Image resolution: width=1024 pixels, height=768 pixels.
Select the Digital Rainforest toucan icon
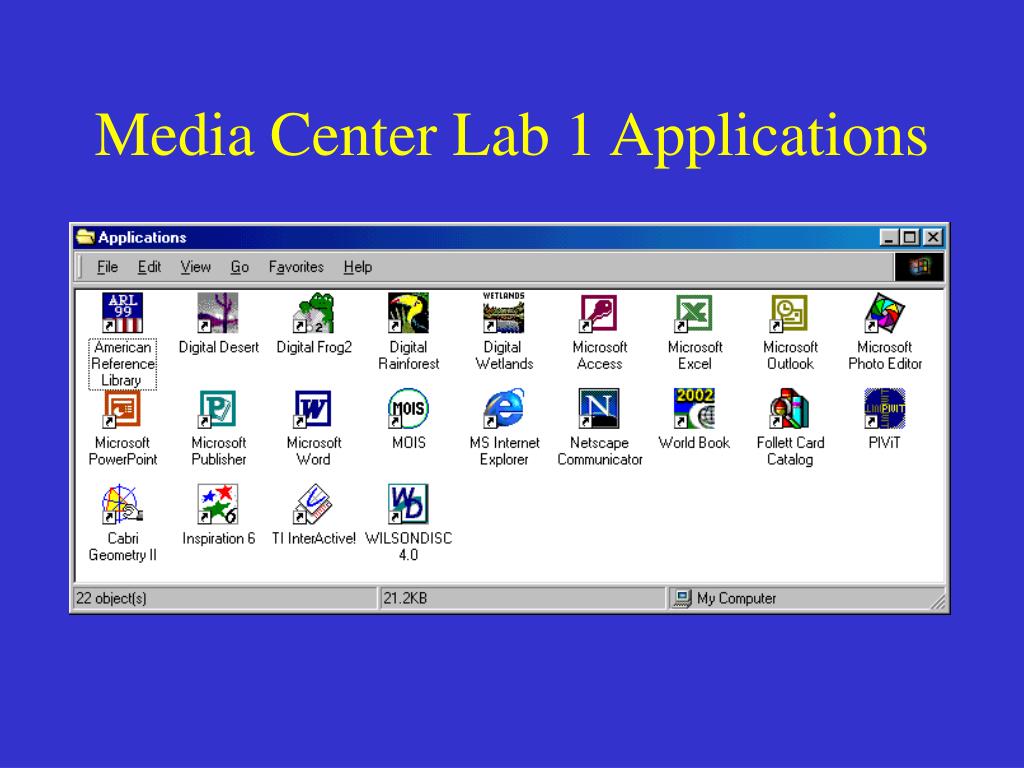pos(409,312)
